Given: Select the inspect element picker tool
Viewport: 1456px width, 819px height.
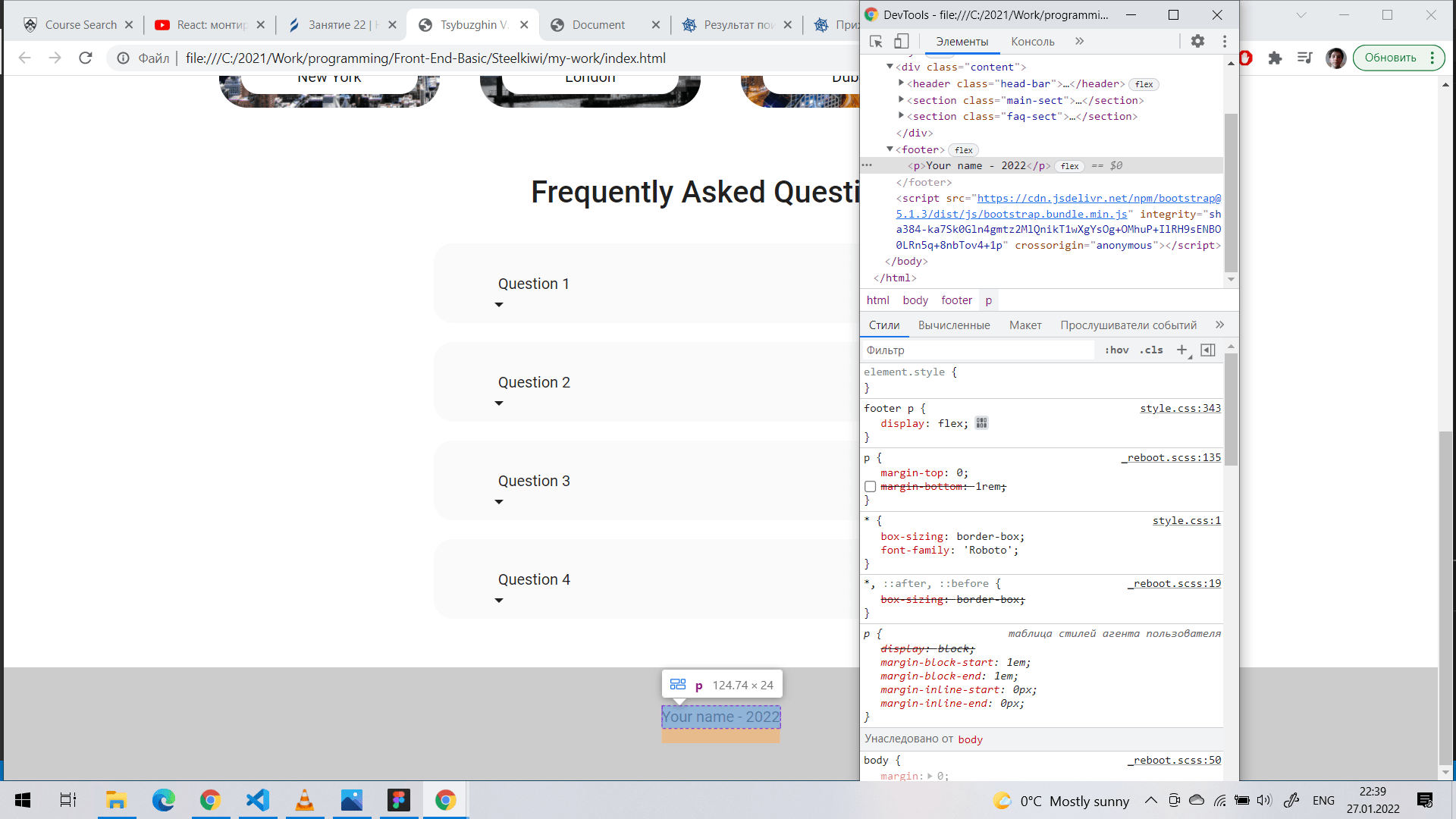Looking at the screenshot, I should click(x=877, y=42).
